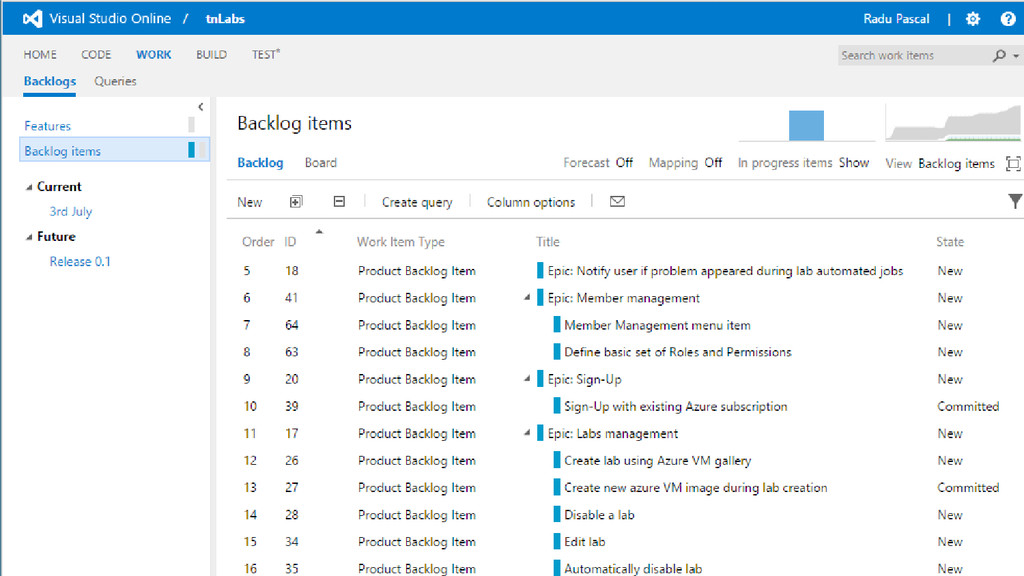1024x576 pixels.
Task: Toggle Mapping Off setting
Action: tap(713, 163)
